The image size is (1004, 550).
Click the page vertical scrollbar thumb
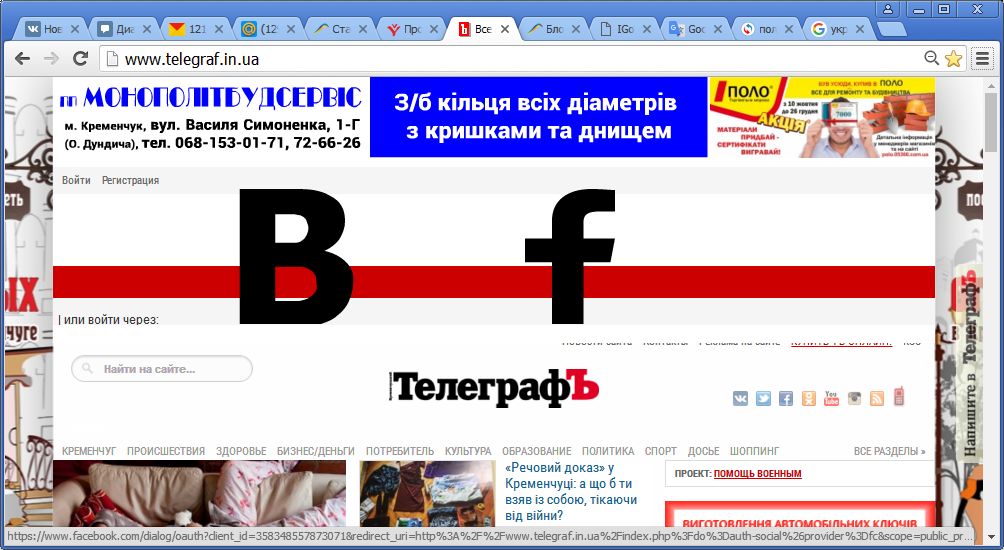[x=992, y=120]
